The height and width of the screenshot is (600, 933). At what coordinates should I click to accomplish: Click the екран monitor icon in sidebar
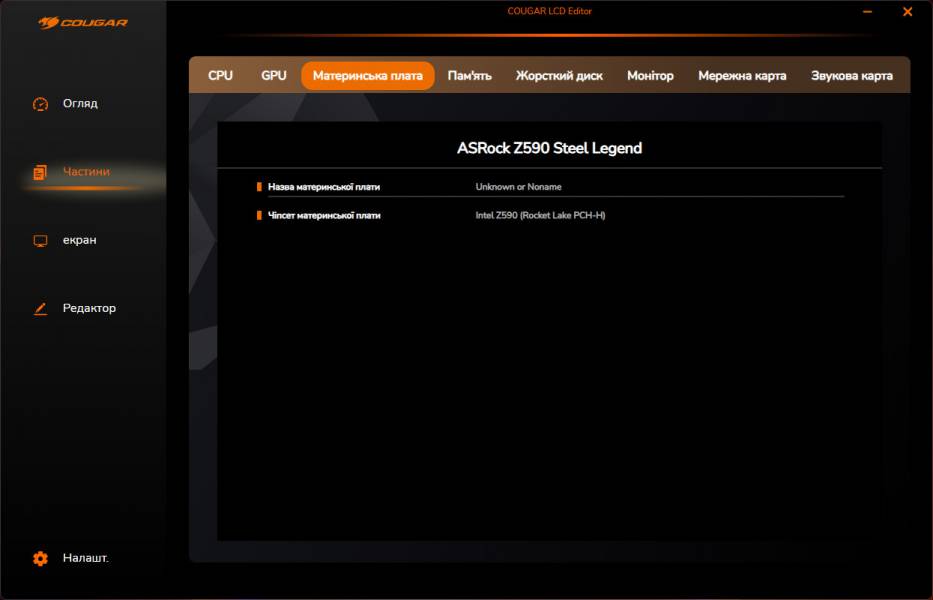click(x=40, y=241)
